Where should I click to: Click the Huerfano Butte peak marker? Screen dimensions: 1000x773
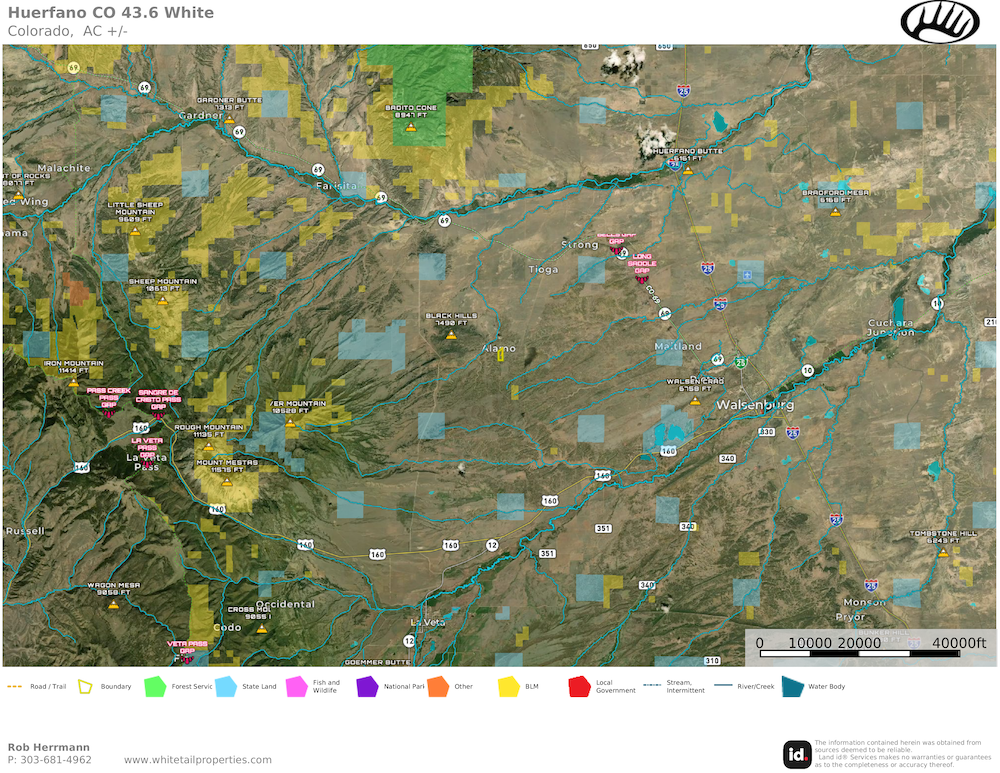coord(687,170)
